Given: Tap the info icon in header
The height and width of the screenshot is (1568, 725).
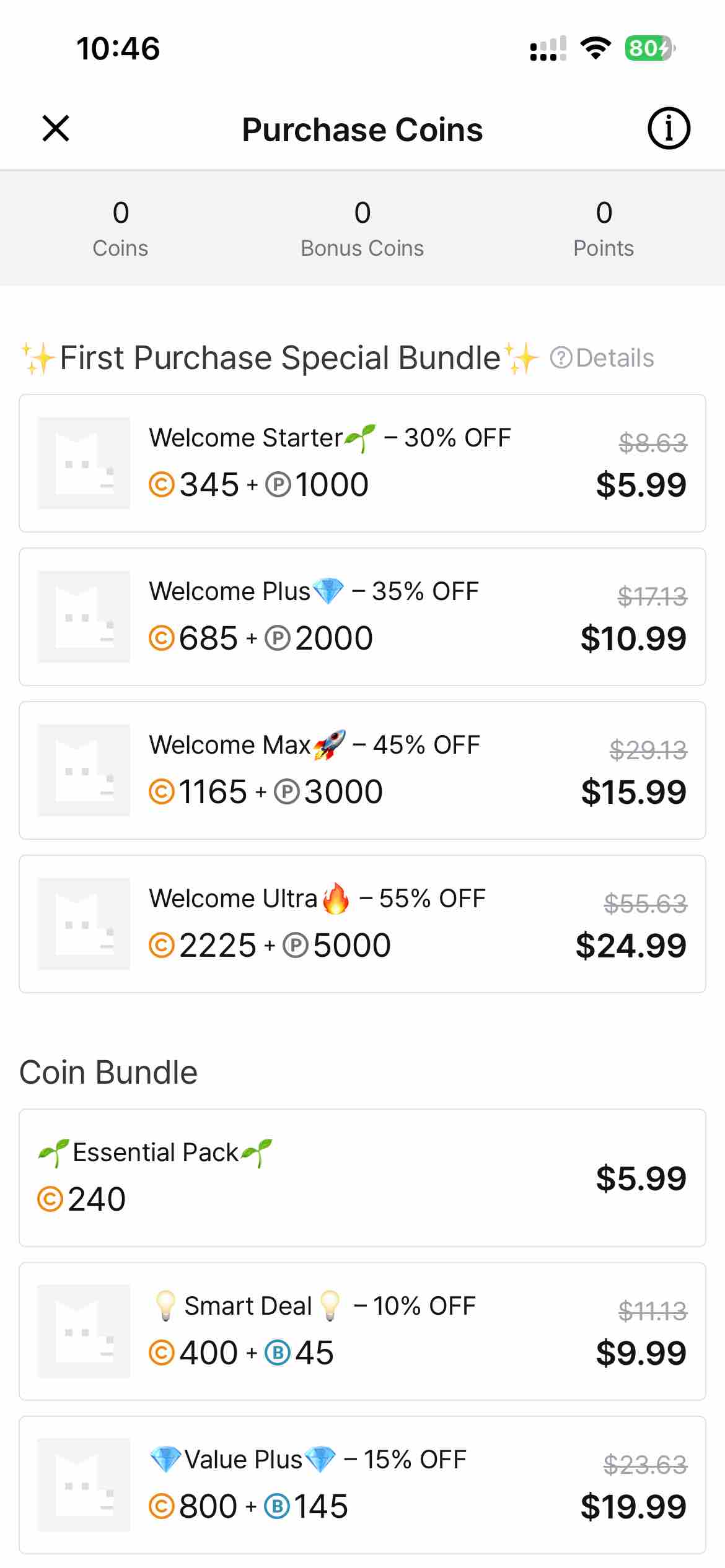Looking at the screenshot, I should 668,129.
